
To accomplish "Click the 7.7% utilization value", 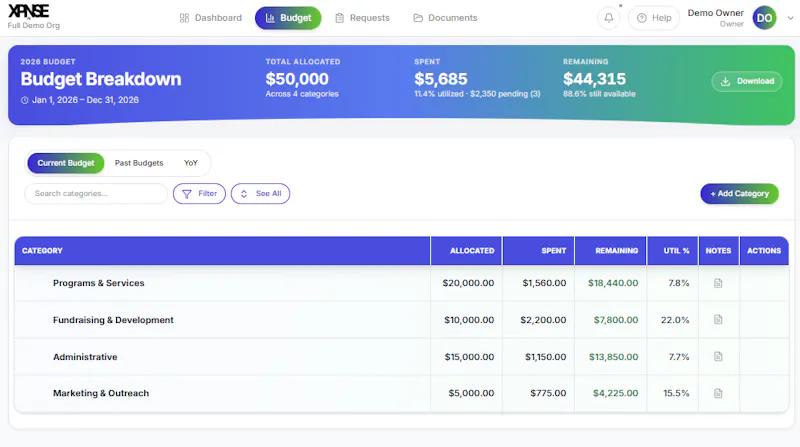I will tap(679, 357).
